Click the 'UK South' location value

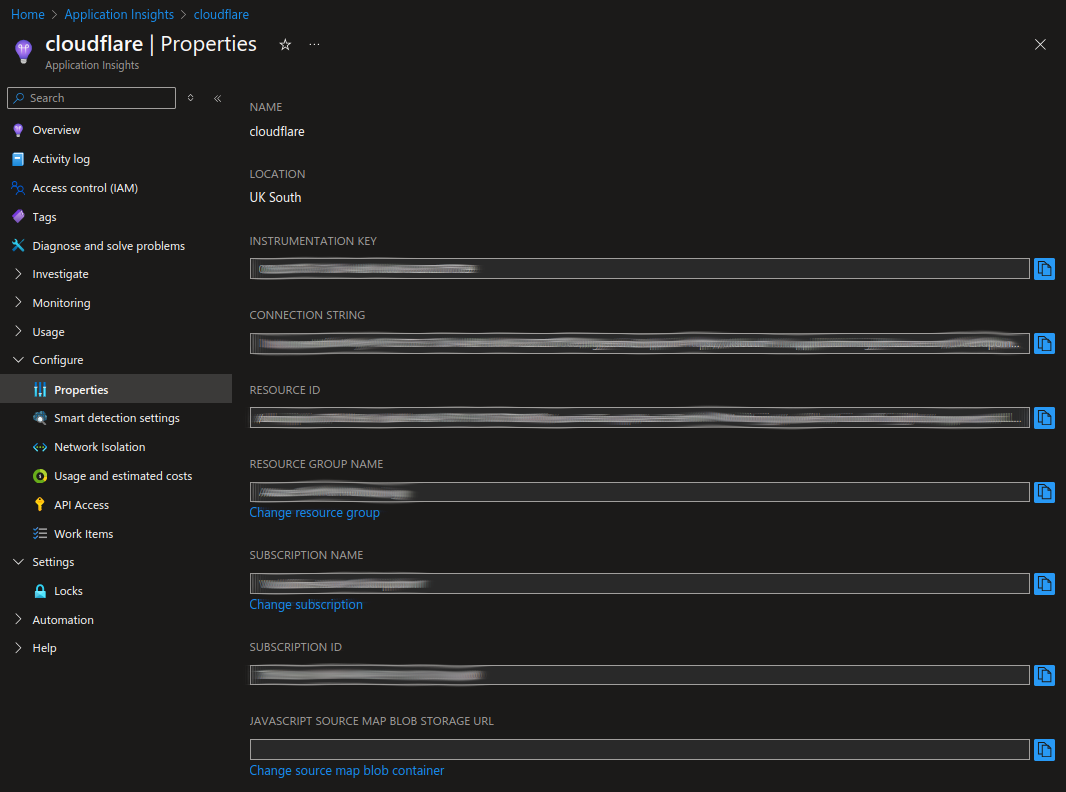click(275, 197)
